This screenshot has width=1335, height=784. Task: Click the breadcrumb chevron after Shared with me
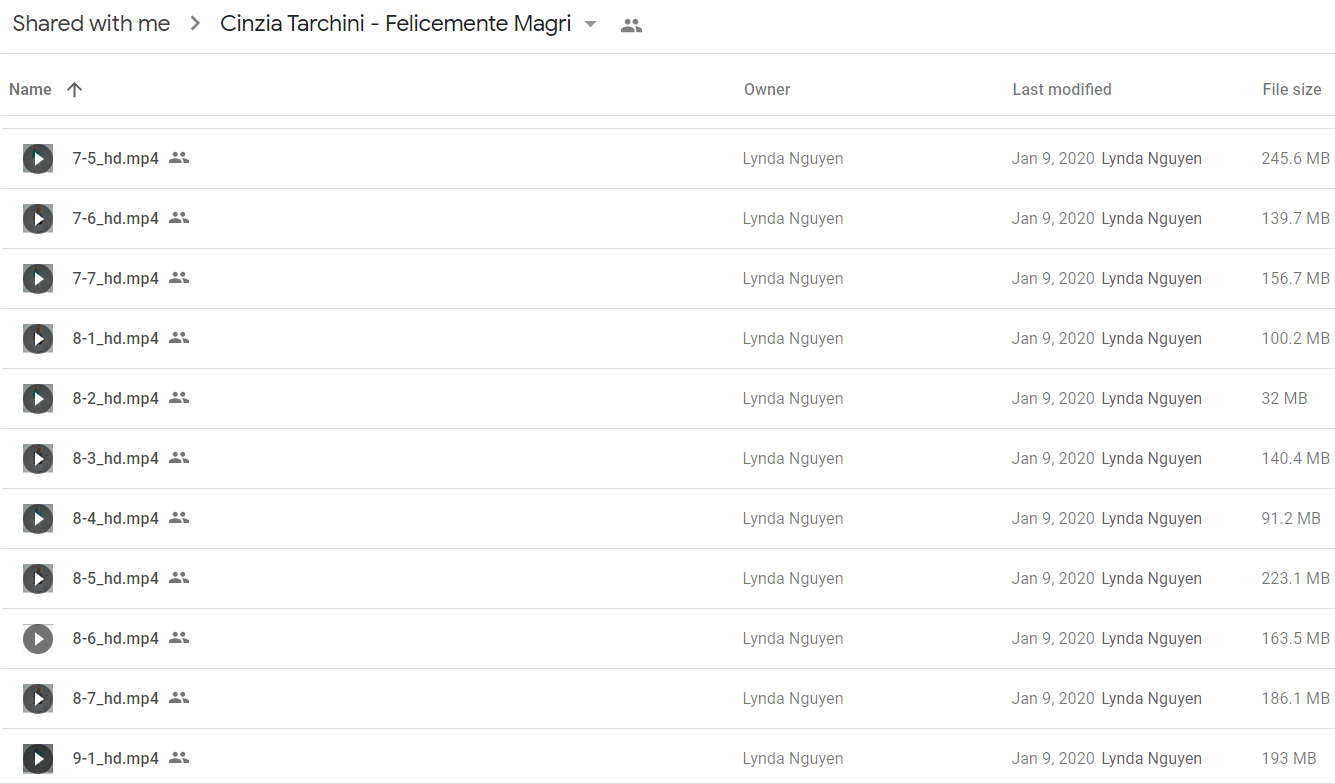[x=195, y=24]
